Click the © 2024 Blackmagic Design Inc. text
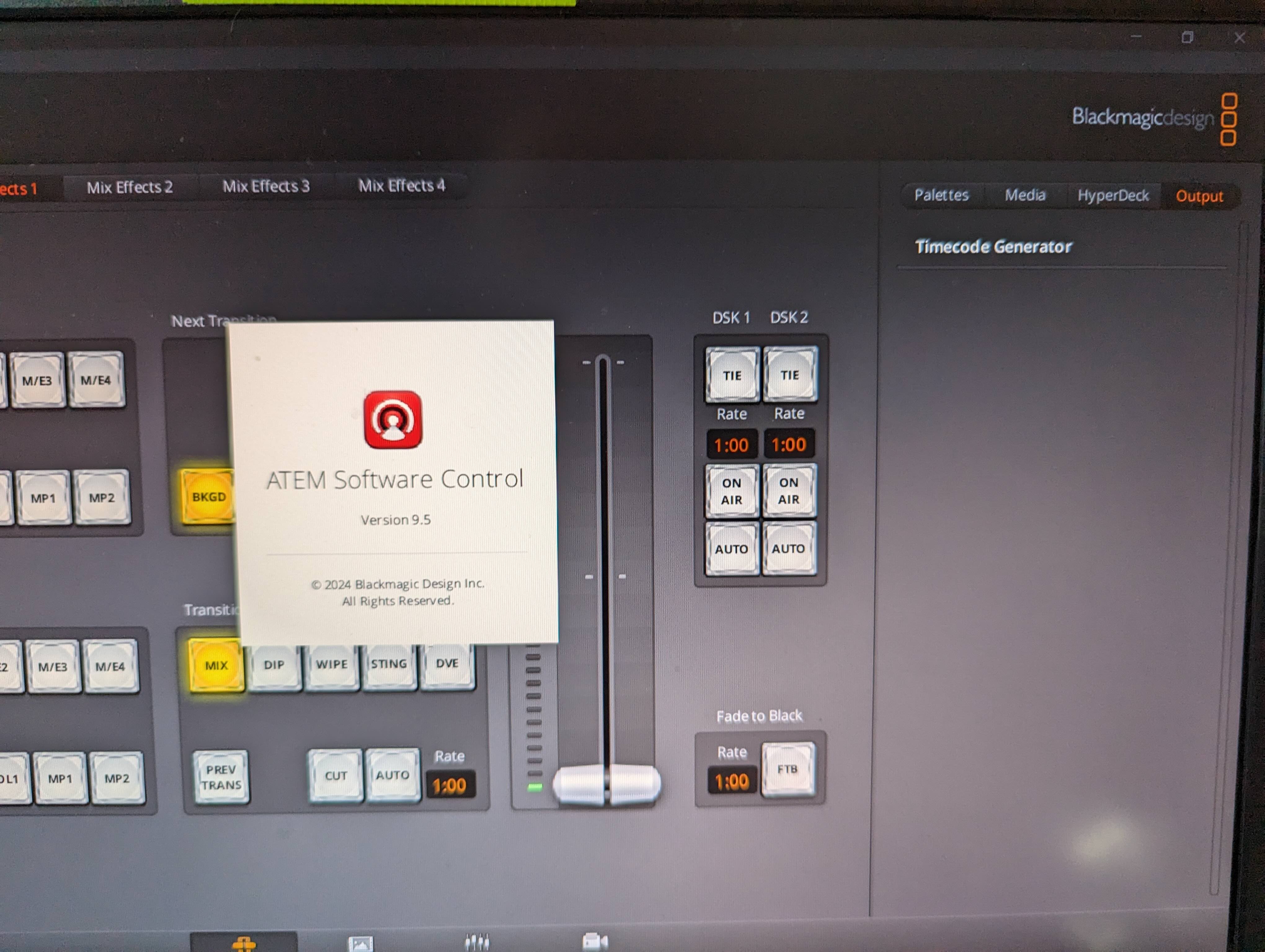 pos(398,584)
